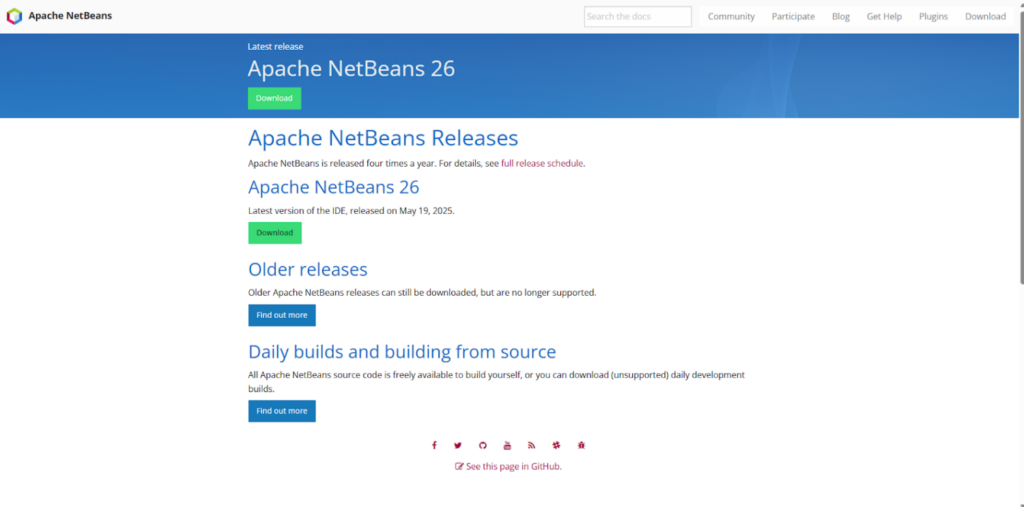Open the Community menu item
Screen dimensions: 1024x507
pyautogui.click(x=731, y=16)
